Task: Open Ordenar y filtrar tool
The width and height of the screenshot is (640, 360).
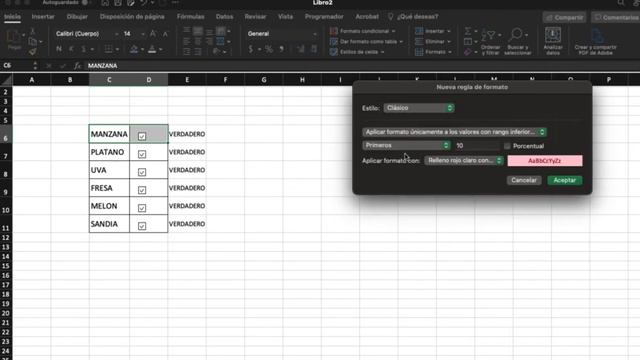Action: point(490,42)
